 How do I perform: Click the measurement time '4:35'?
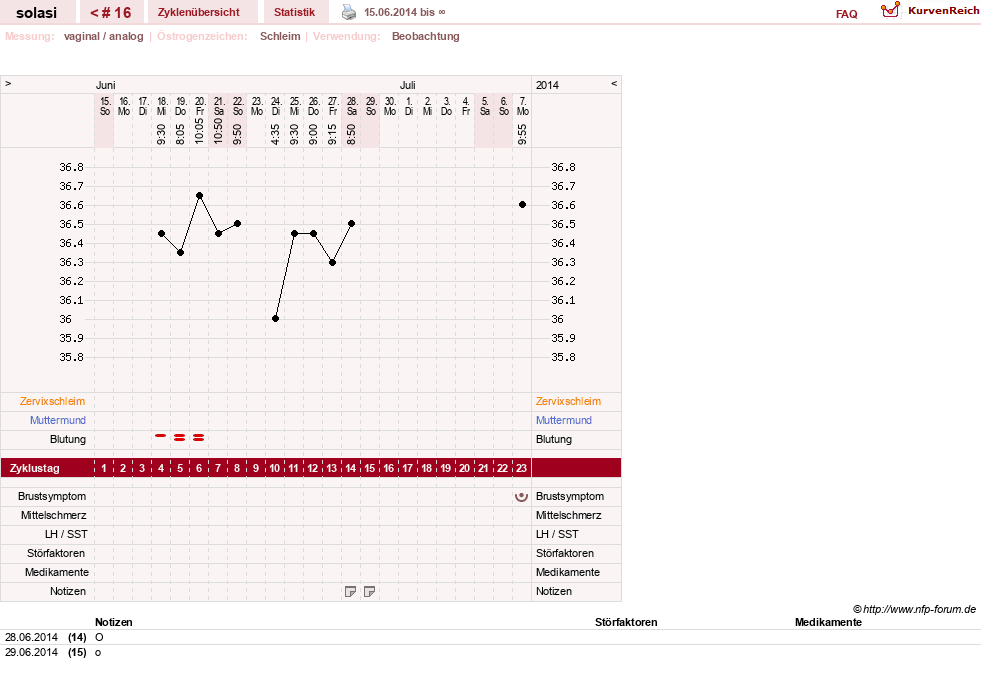pyautogui.click(x=275, y=134)
